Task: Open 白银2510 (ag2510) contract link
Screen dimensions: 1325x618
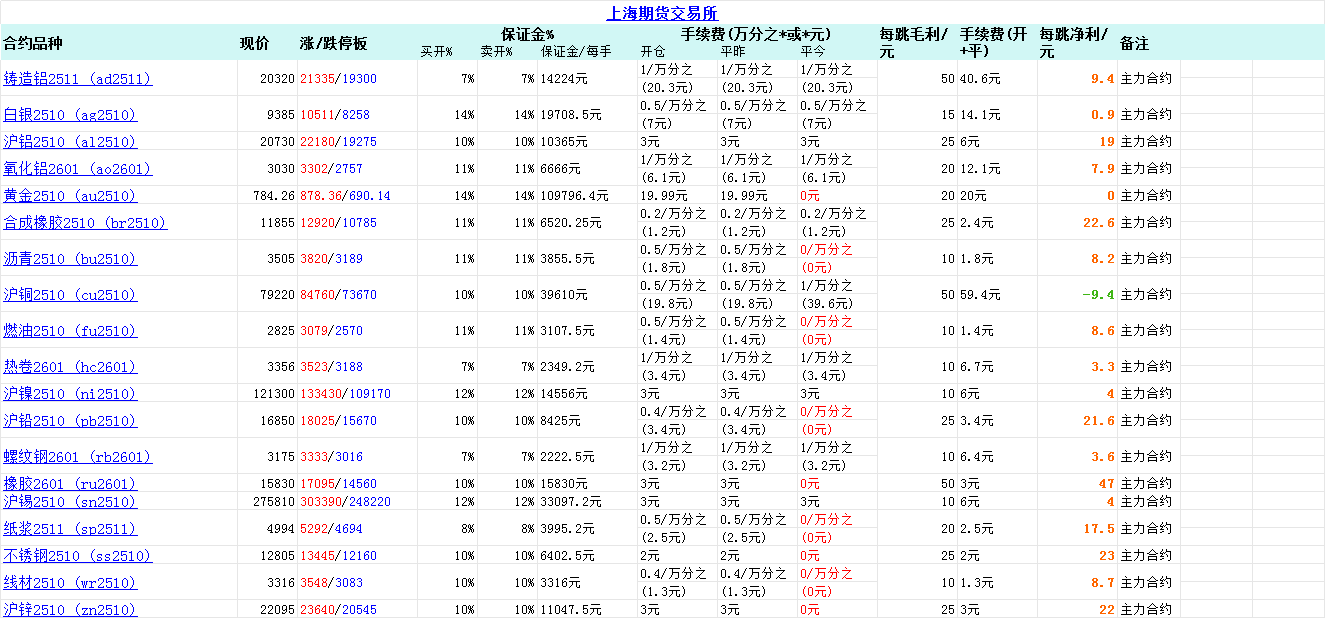Action: (x=70, y=115)
